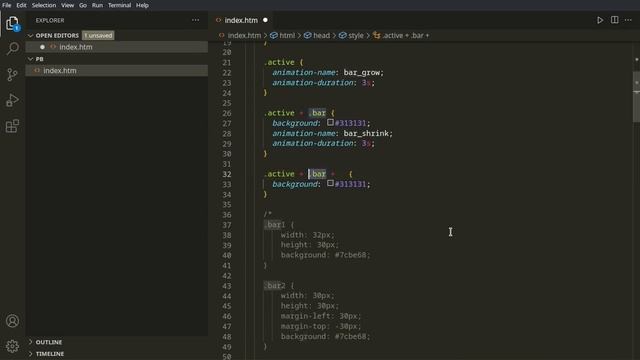
Task: Open the File menu
Action: tap(7, 5)
